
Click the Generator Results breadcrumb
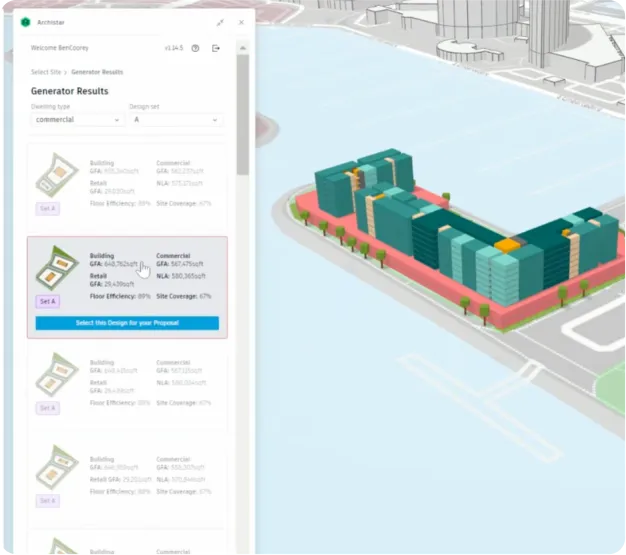point(97,72)
